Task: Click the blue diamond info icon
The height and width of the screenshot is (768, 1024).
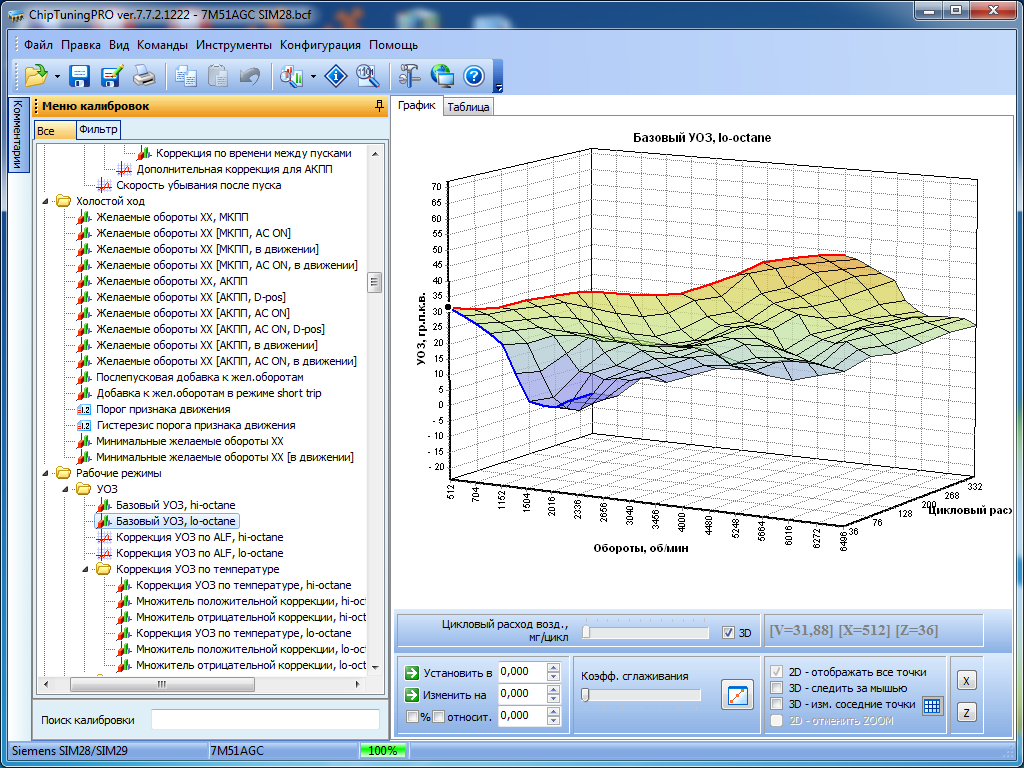Action: tap(337, 76)
